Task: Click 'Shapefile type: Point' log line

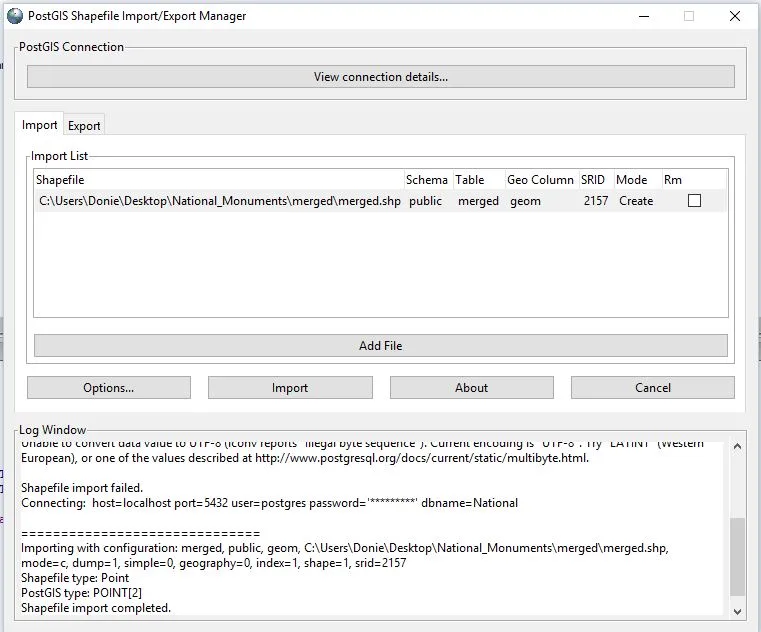Action: coord(75,578)
